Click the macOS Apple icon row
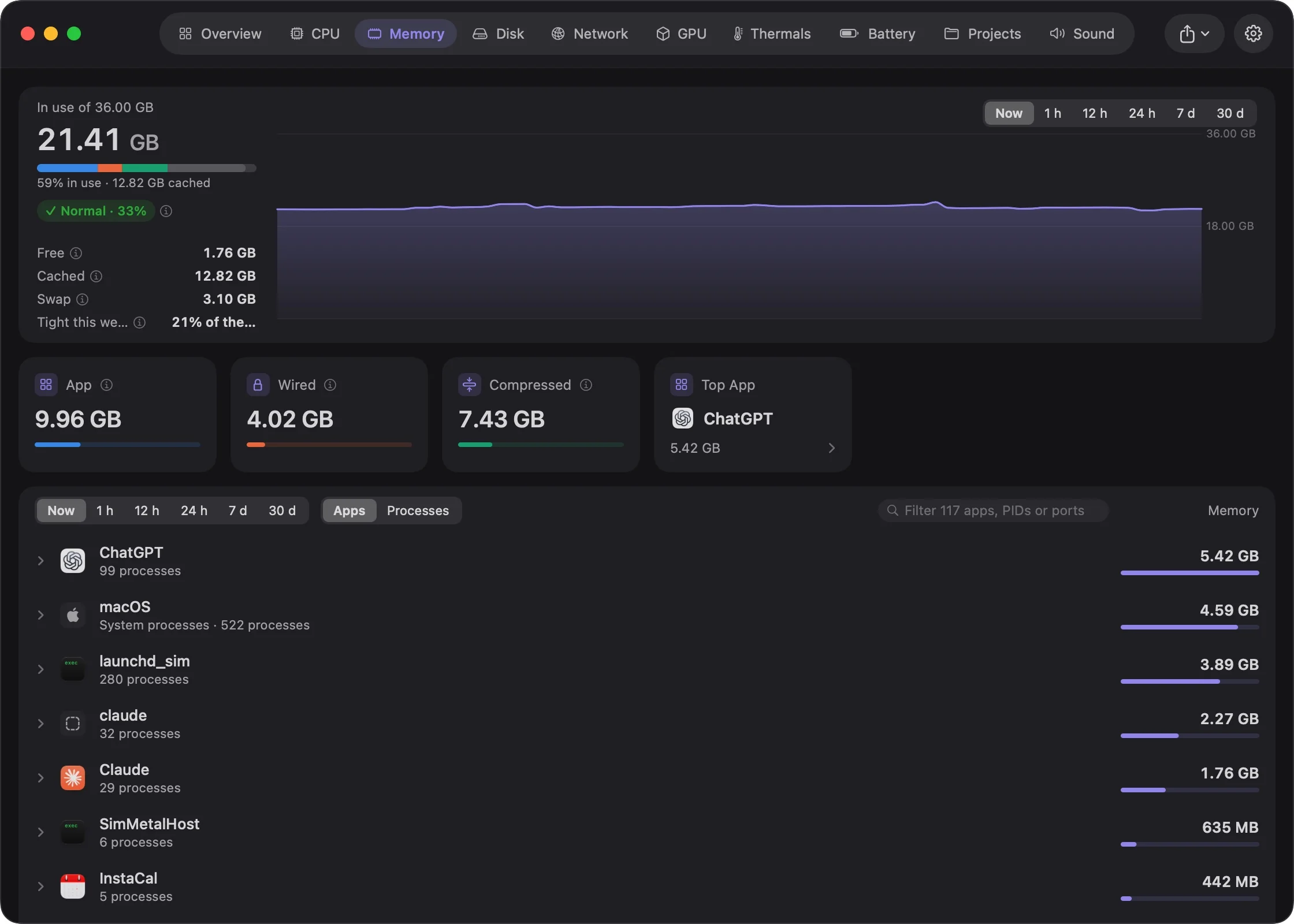 73,615
